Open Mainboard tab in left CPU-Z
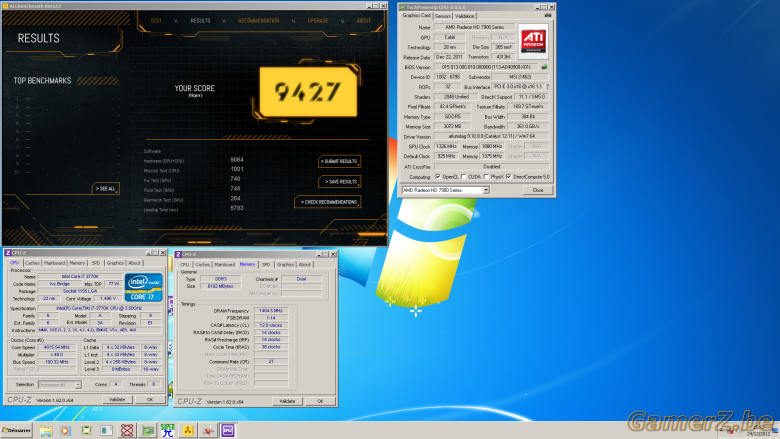 click(54, 263)
